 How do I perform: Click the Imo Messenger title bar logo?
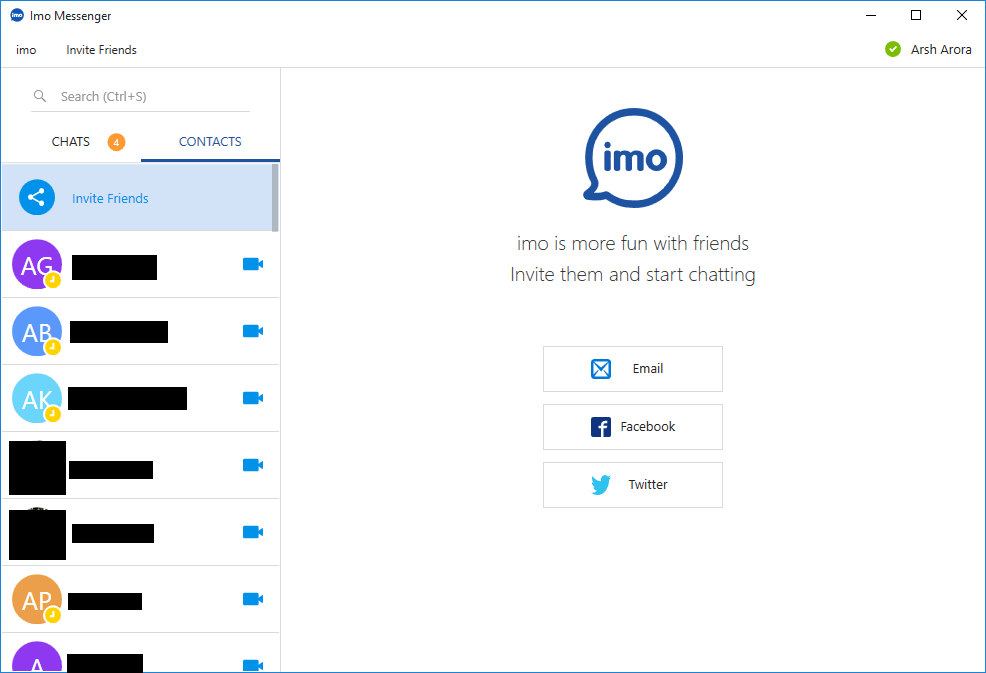click(x=17, y=16)
